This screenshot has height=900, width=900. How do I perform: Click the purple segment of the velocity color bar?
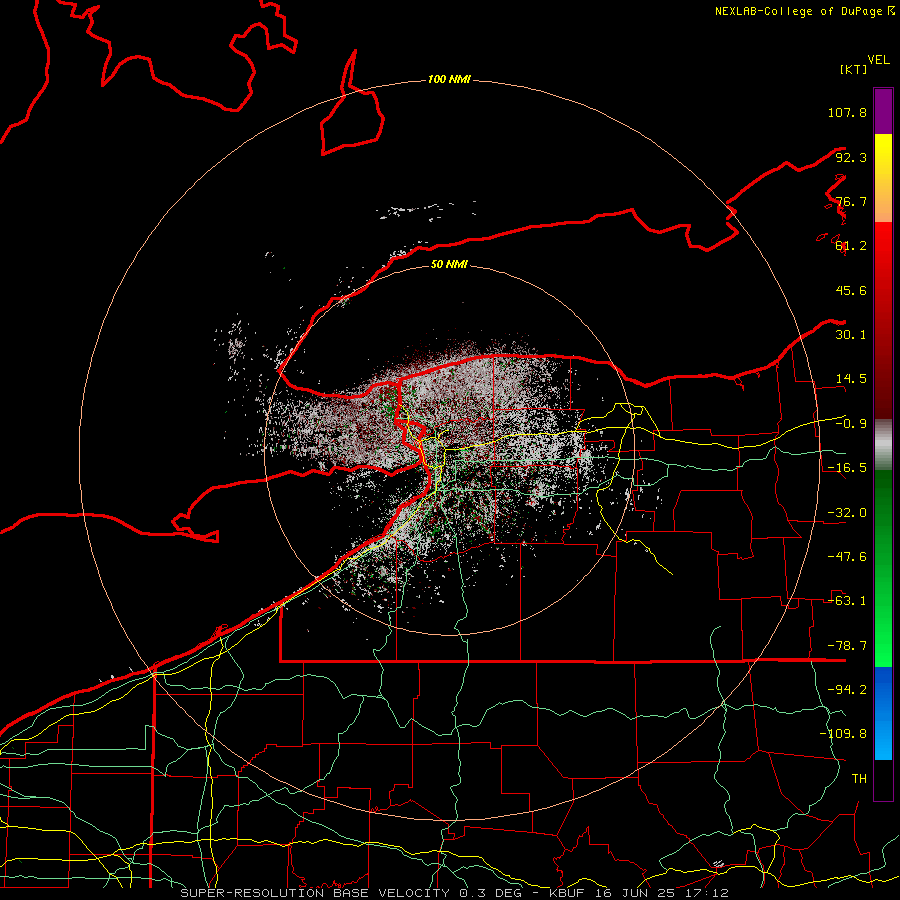(883, 111)
